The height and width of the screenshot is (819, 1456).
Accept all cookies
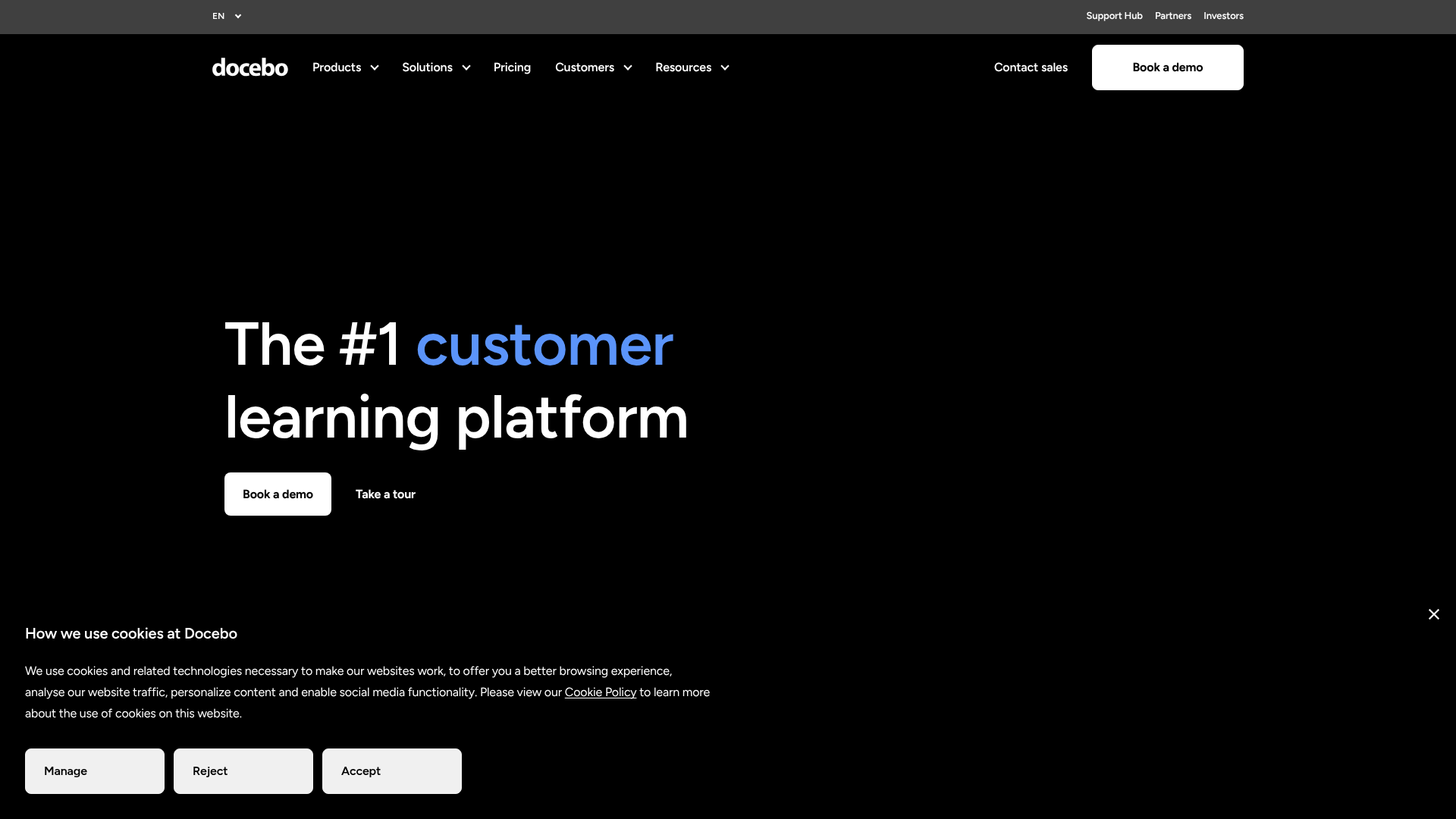[x=391, y=770]
